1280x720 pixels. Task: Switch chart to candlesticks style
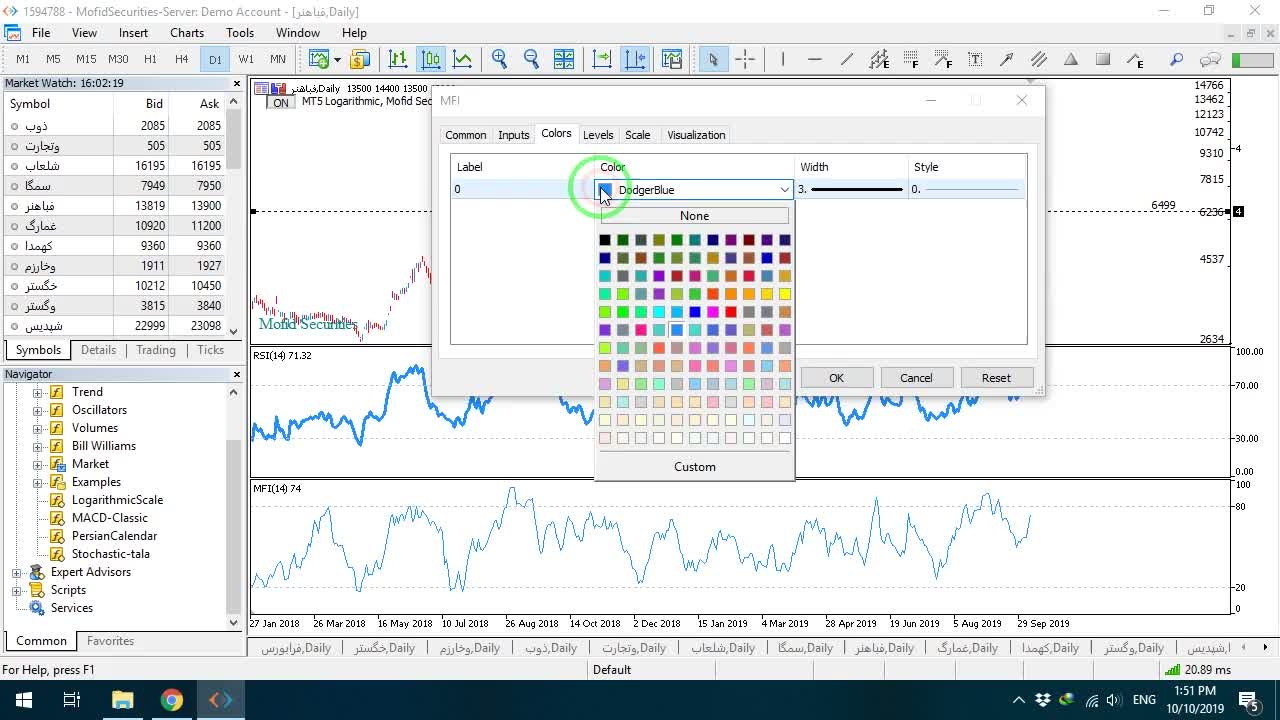pos(431,59)
